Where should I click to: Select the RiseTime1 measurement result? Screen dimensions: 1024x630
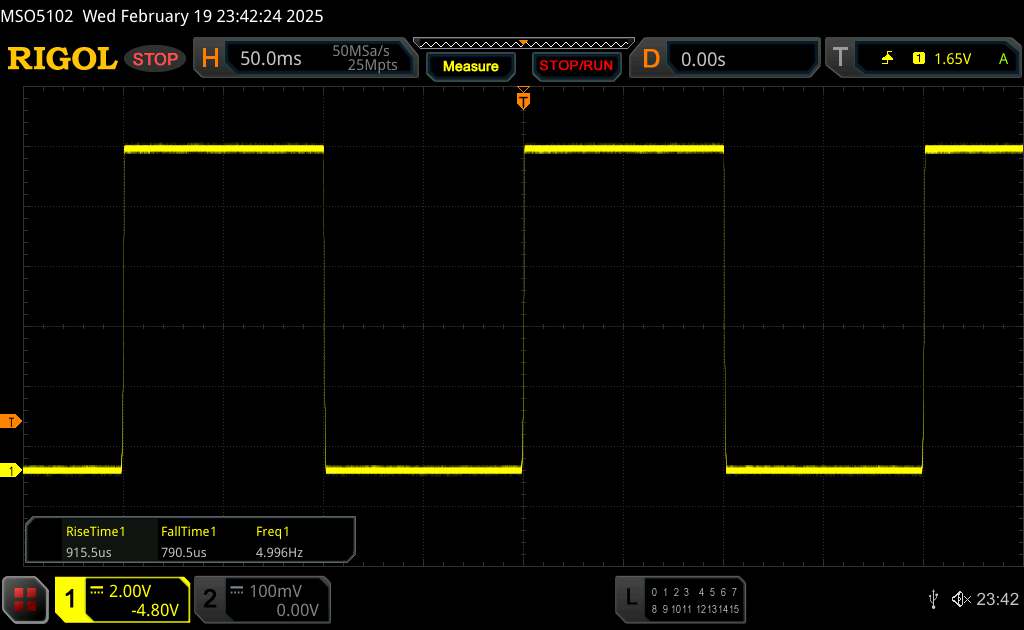point(95,541)
